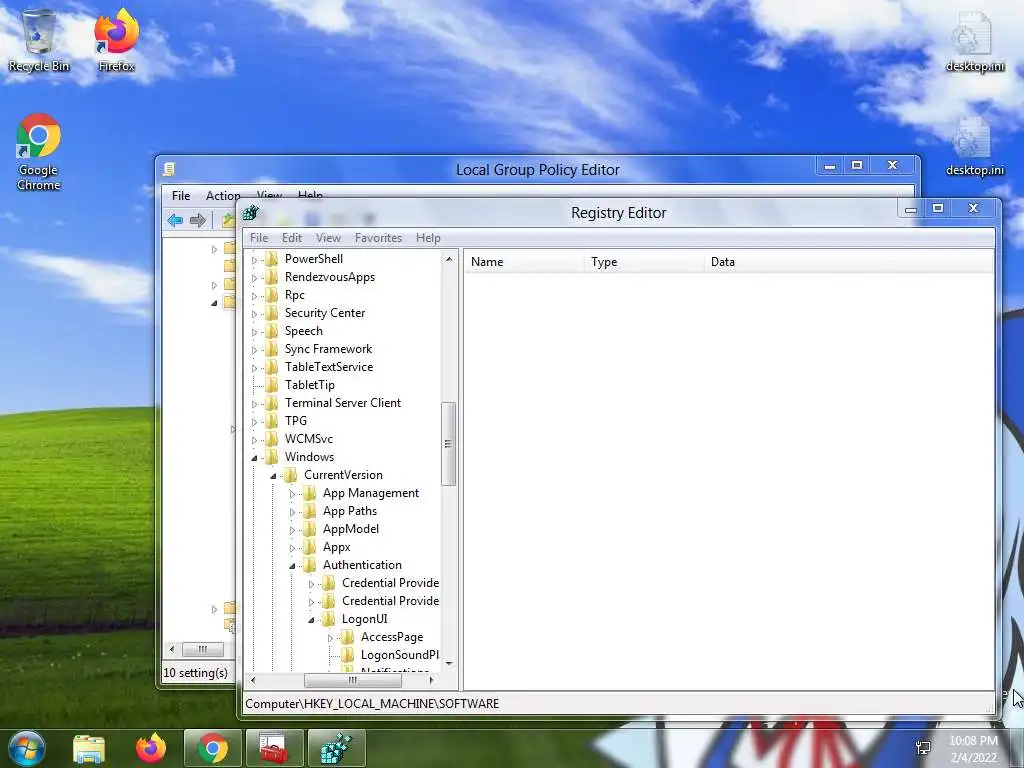This screenshot has height=768, width=1024.
Task: Select the Appx registry key
Action: click(x=336, y=547)
